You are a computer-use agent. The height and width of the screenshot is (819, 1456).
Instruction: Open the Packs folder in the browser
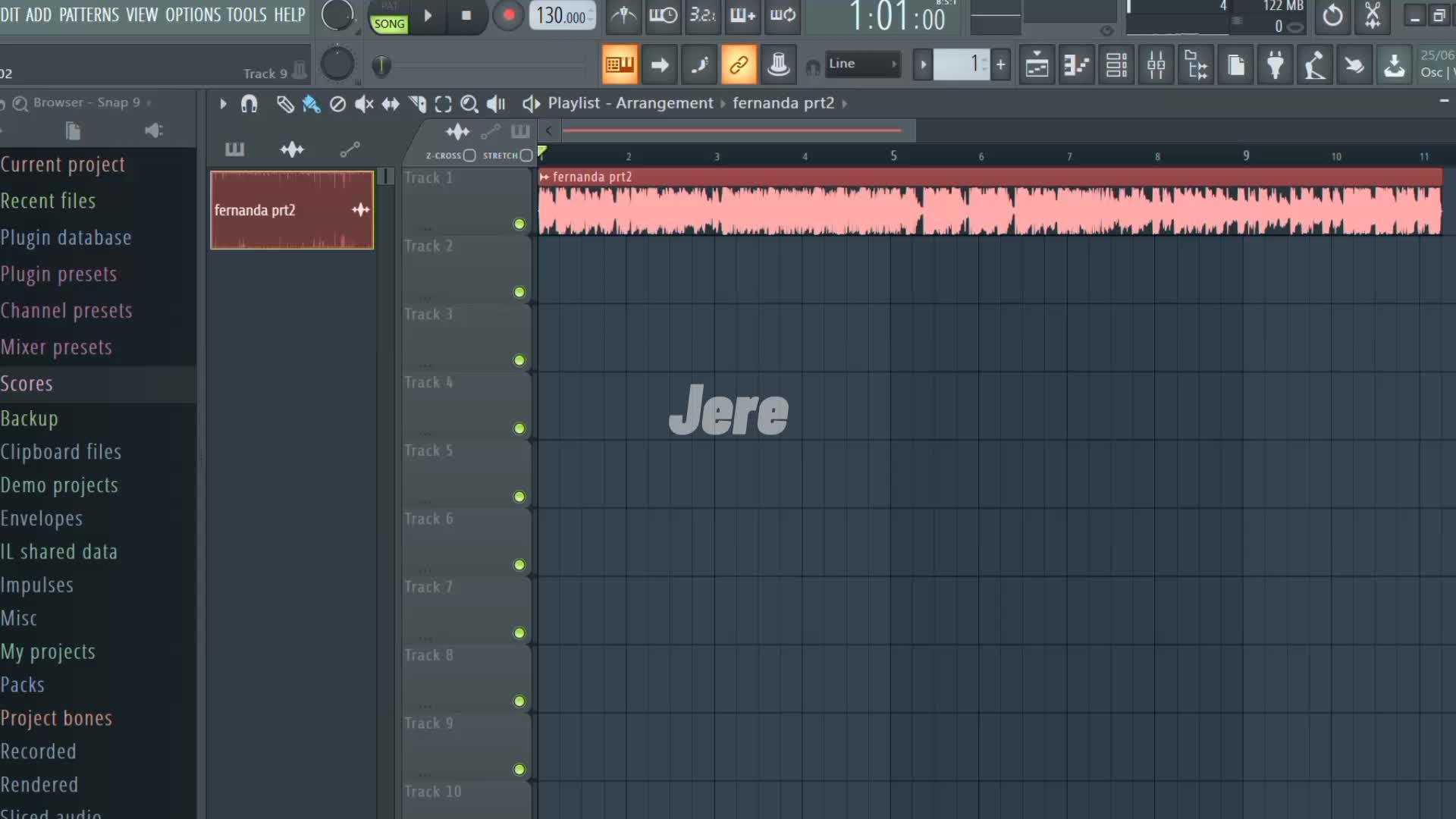[23, 685]
